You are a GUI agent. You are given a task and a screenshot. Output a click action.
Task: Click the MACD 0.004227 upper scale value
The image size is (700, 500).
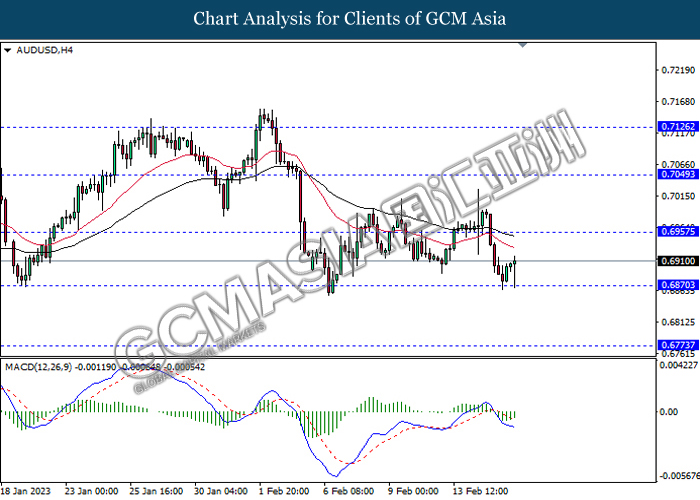[679, 365]
